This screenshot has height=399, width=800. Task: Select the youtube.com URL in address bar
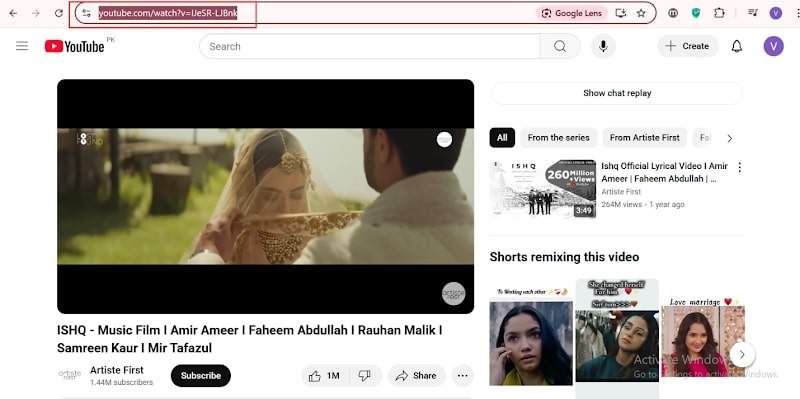[x=168, y=13]
